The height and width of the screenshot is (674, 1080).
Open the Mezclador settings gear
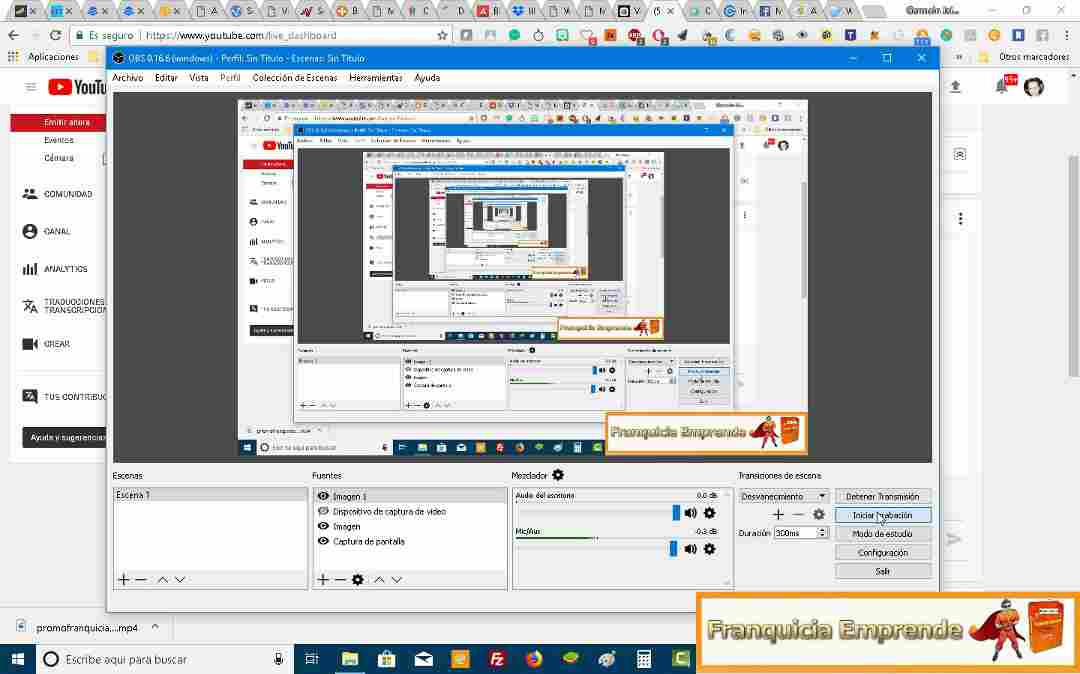point(558,475)
